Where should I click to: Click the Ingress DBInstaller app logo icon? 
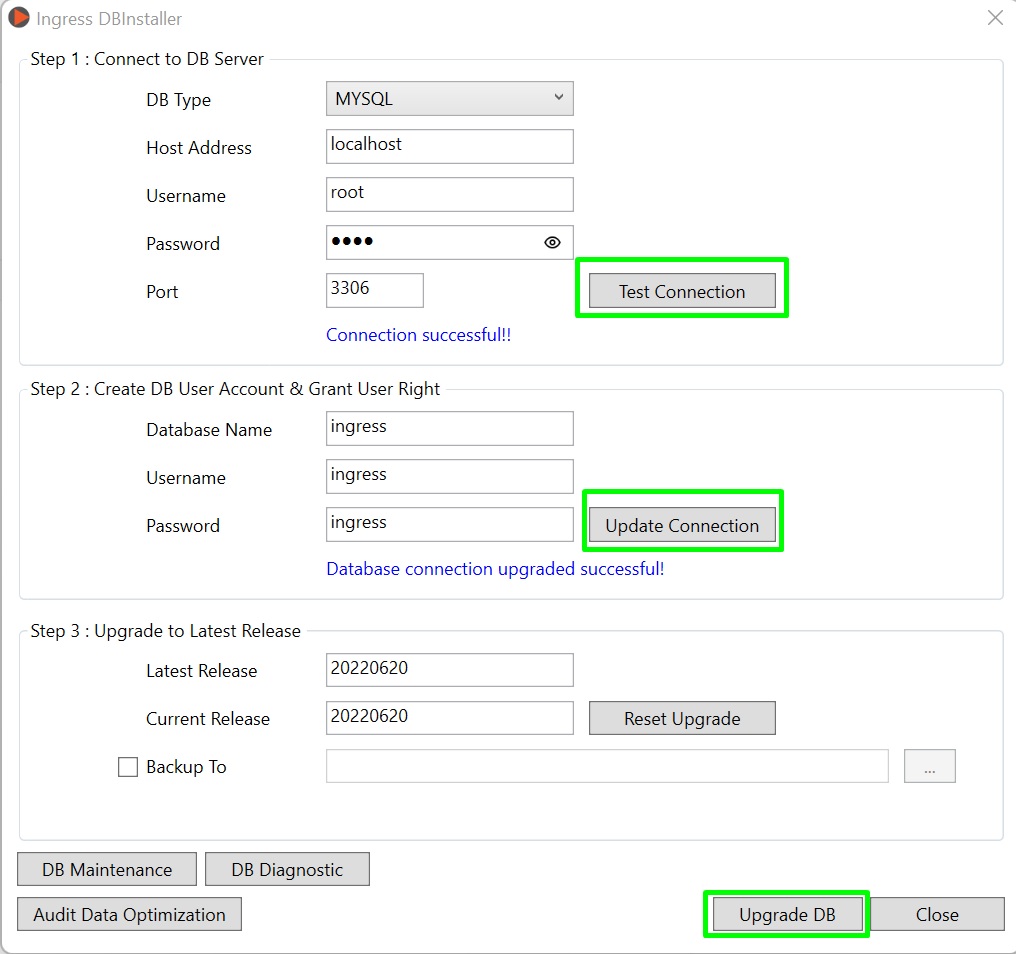19,17
